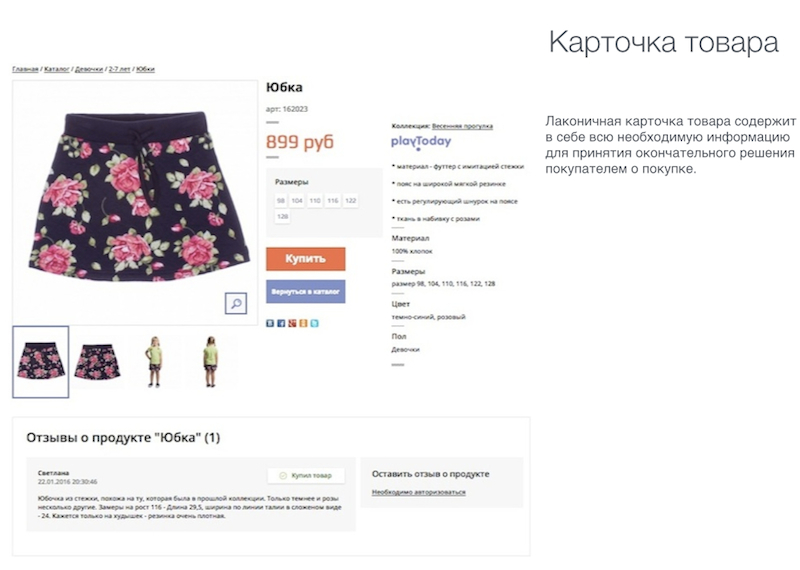Share via the Facebook icon
This screenshot has height=570, width=800.
tap(281, 323)
